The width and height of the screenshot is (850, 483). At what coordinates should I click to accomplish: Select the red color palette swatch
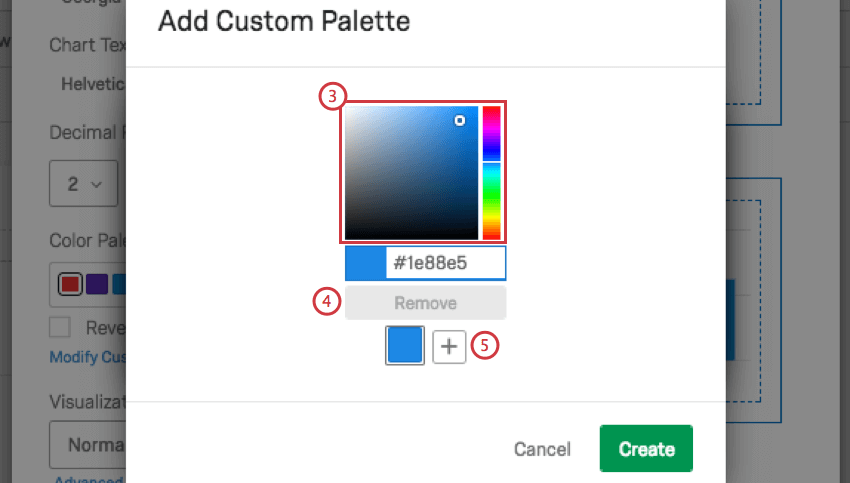coord(69,284)
